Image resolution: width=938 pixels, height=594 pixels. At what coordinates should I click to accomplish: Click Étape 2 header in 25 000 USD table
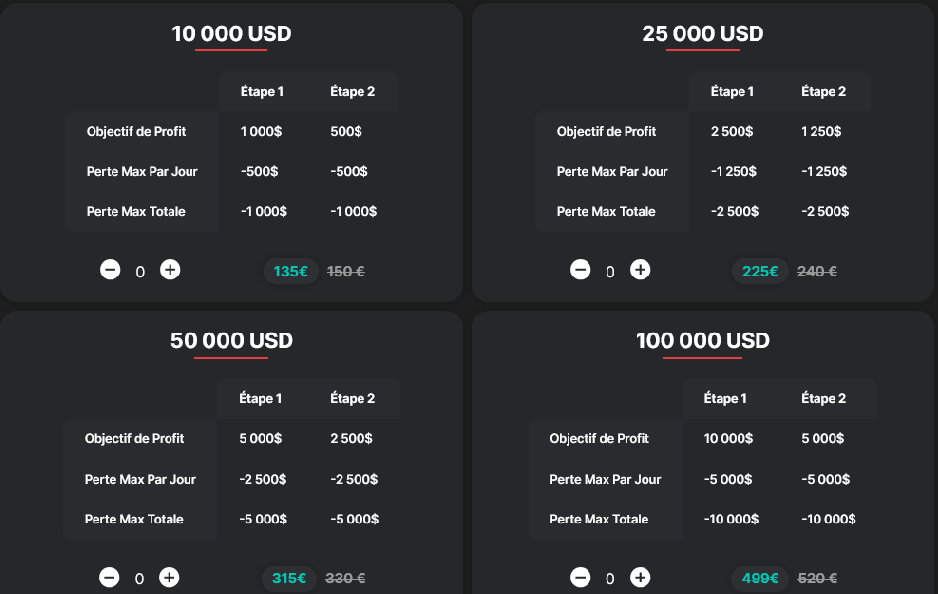823,92
